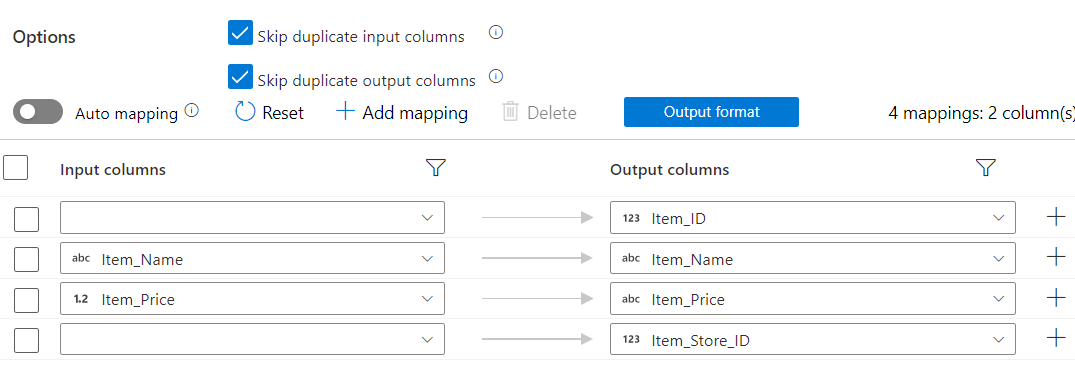Viewport: 1075px width, 371px height.
Task: Tick checkbox for the Item_Price mapping row
Action: pos(27,300)
